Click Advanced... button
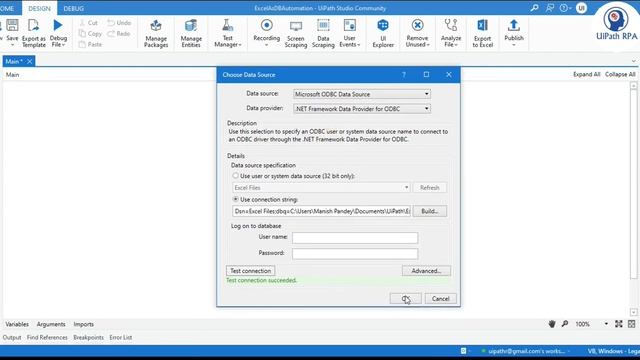The width and height of the screenshot is (640, 360). click(x=426, y=271)
